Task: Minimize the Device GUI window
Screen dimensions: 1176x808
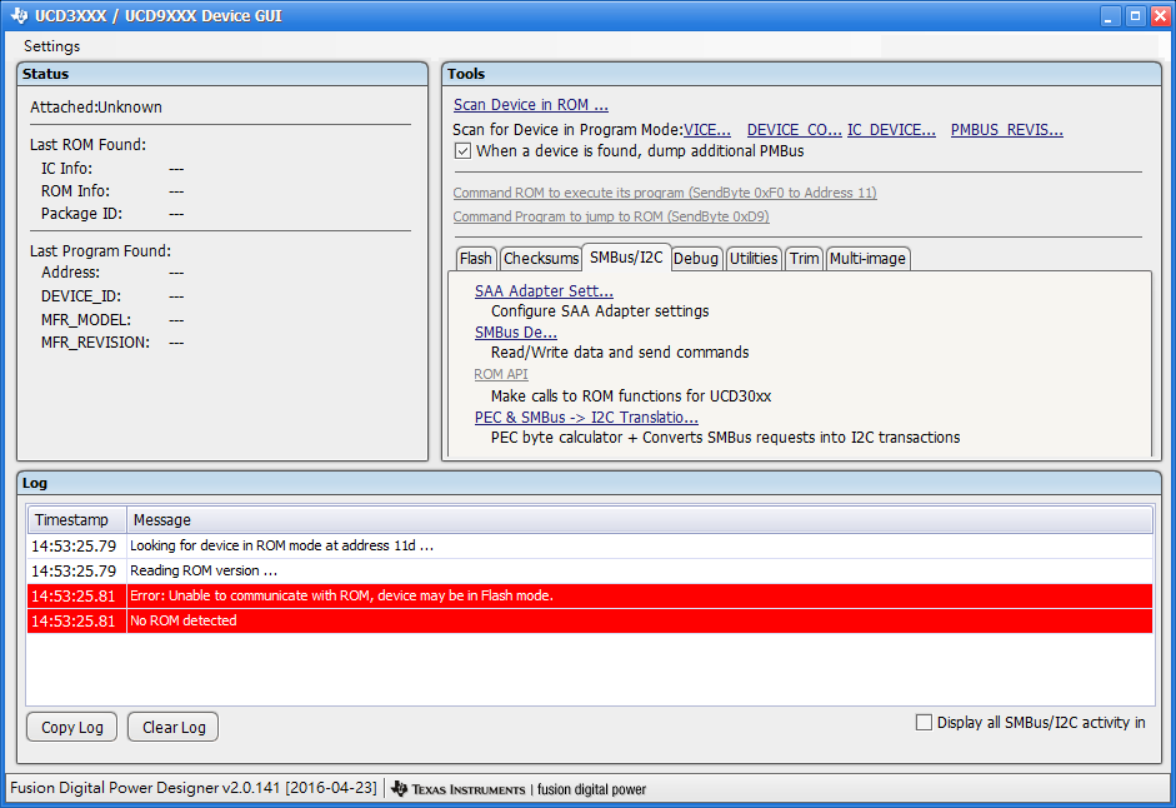Action: point(1110,16)
